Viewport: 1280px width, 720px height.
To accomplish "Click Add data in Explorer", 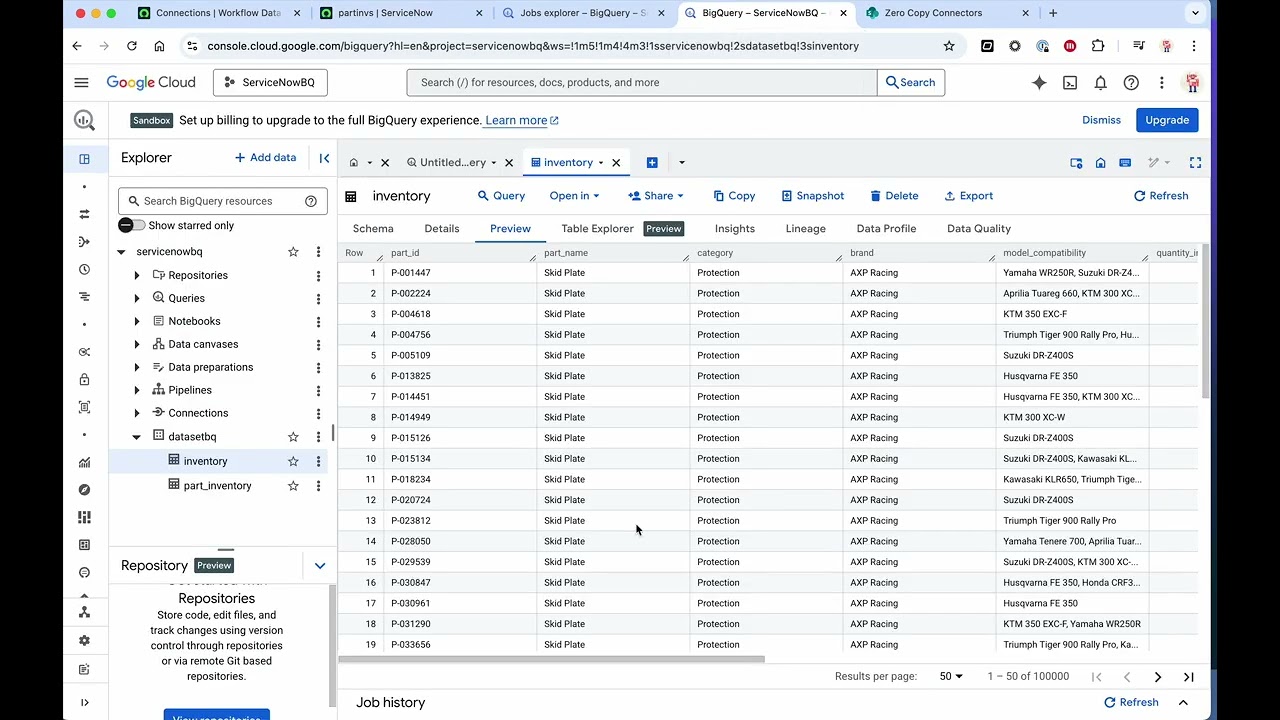I will [x=265, y=158].
